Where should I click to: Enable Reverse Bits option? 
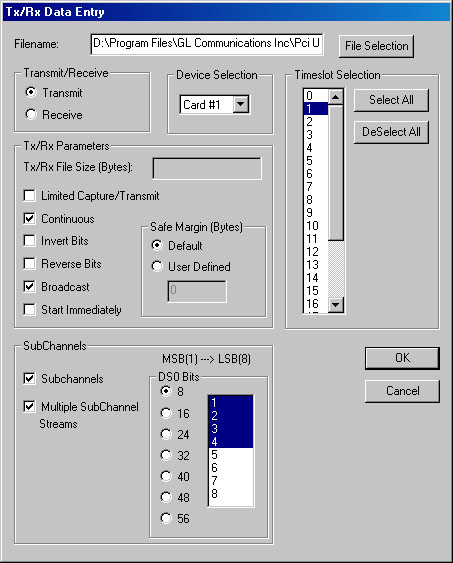click(x=29, y=264)
